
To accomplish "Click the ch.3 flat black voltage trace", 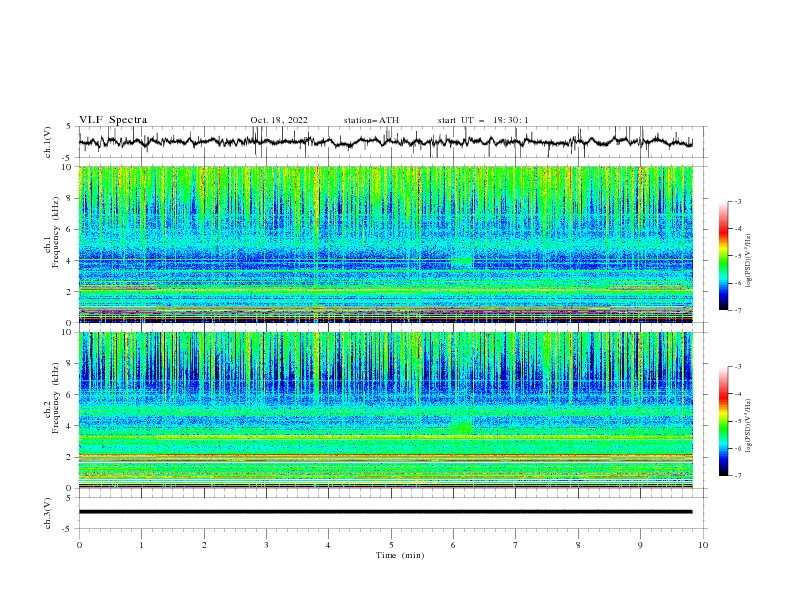I will click(386, 512).
